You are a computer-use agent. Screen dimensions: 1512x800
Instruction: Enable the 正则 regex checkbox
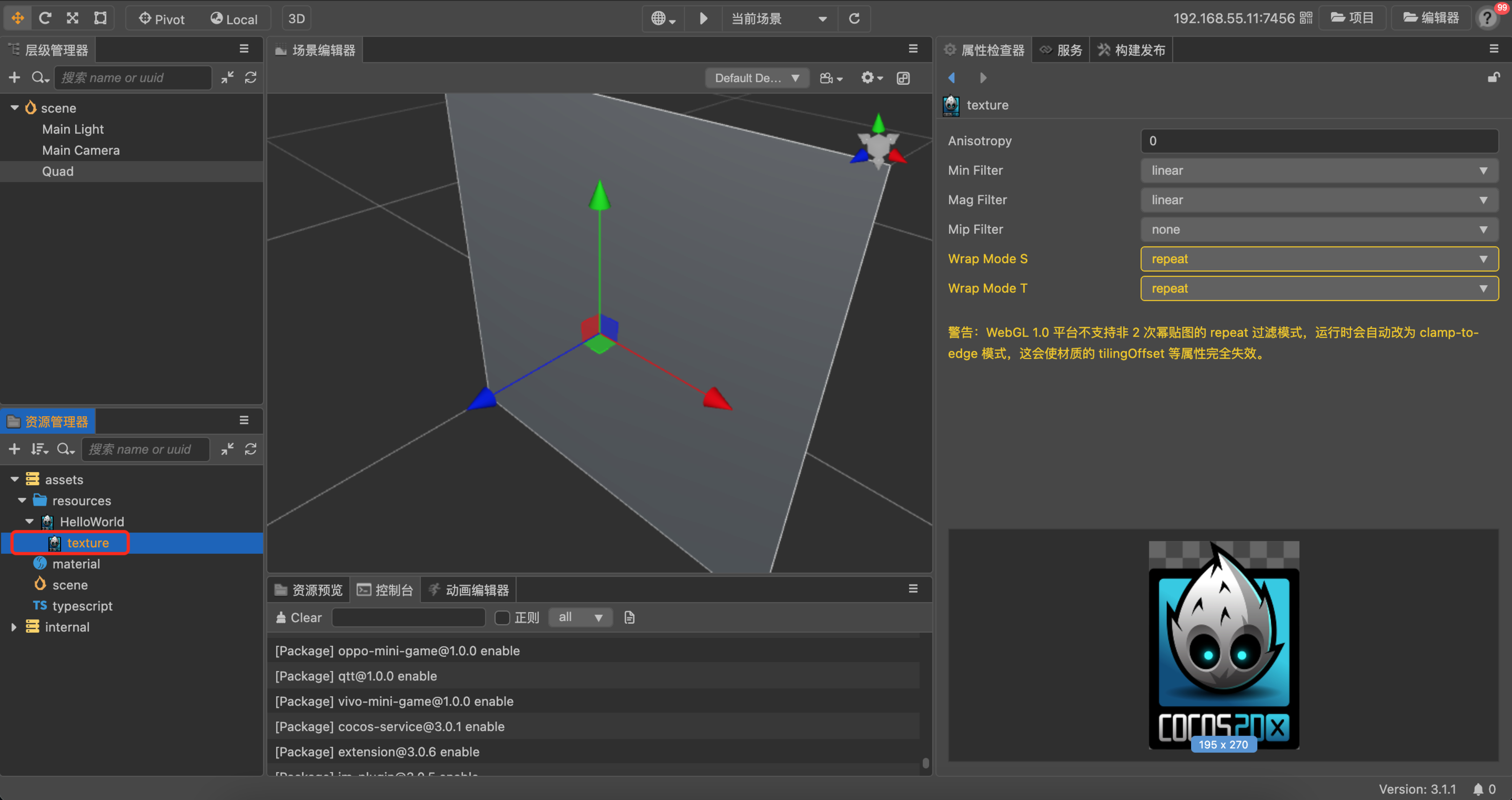point(502,617)
